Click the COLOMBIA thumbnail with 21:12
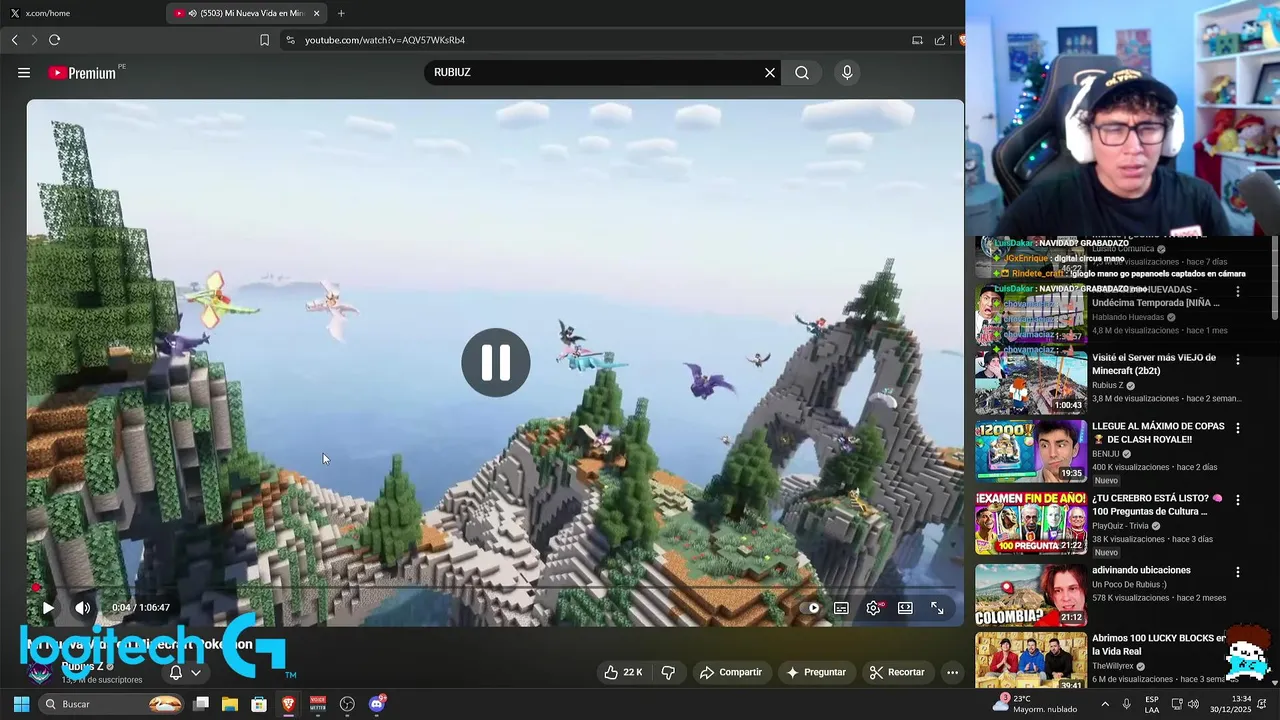Viewport: 1280px width, 720px height. tap(1031, 594)
